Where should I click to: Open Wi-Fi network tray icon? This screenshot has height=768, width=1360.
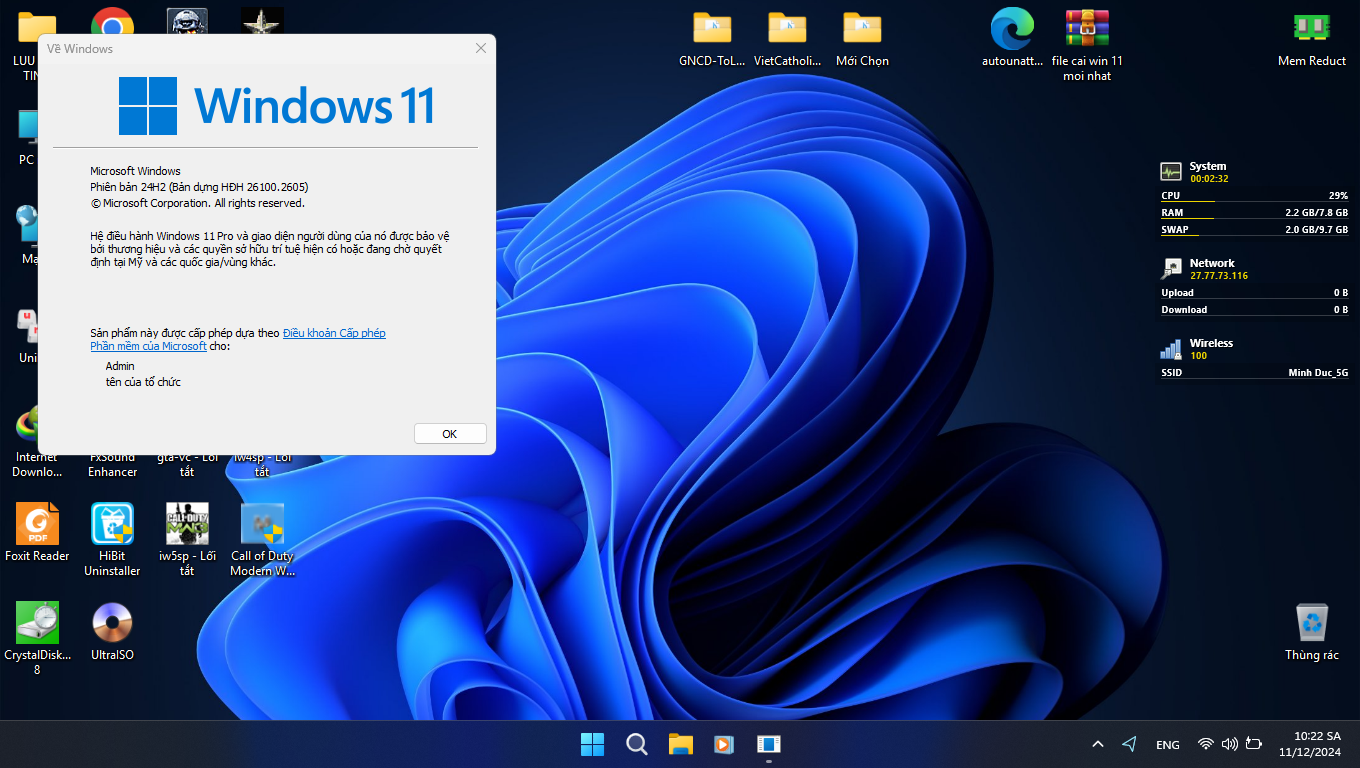click(1206, 744)
